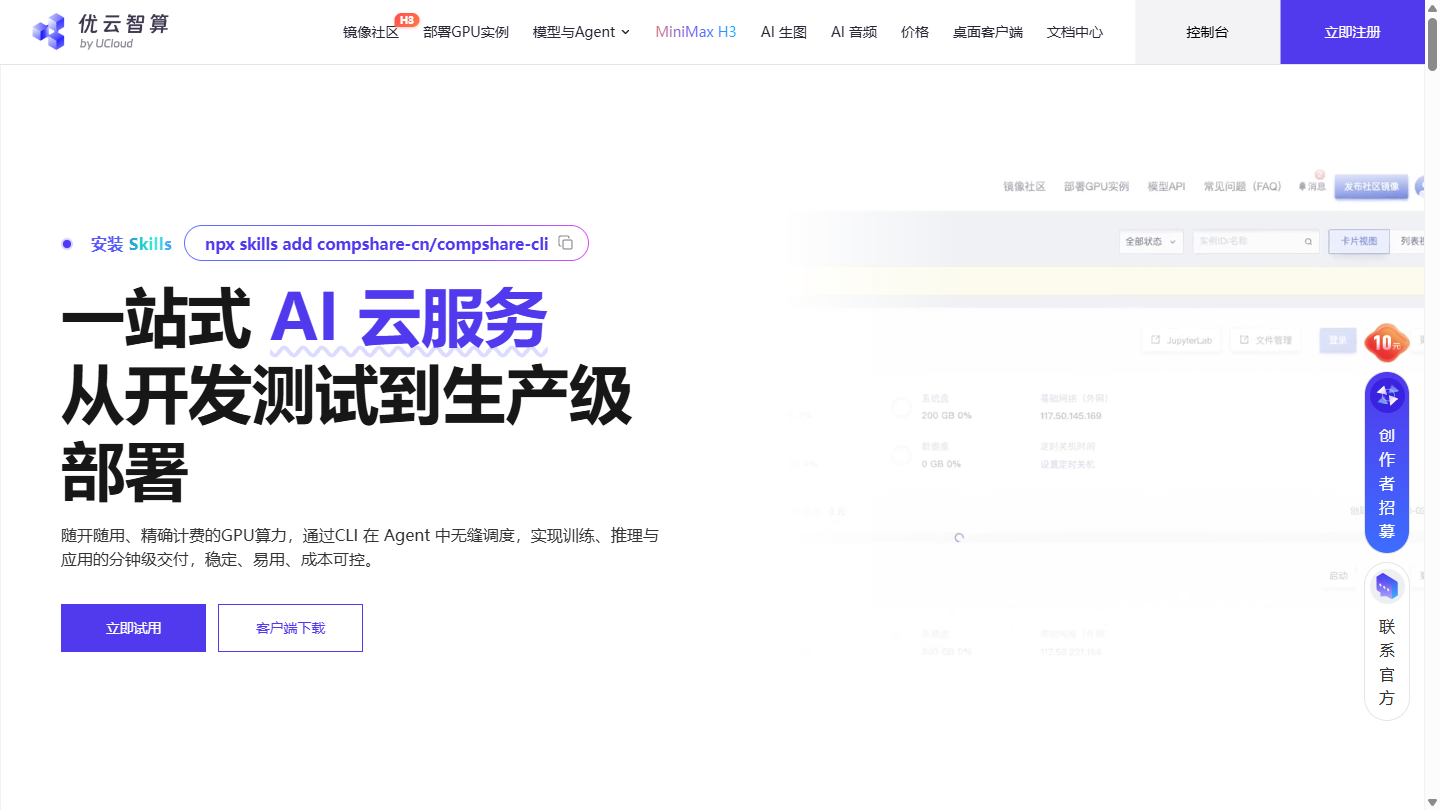The height and width of the screenshot is (810, 1440).
Task: Click the 优云智算 UCloud logo
Action: pos(100,31)
